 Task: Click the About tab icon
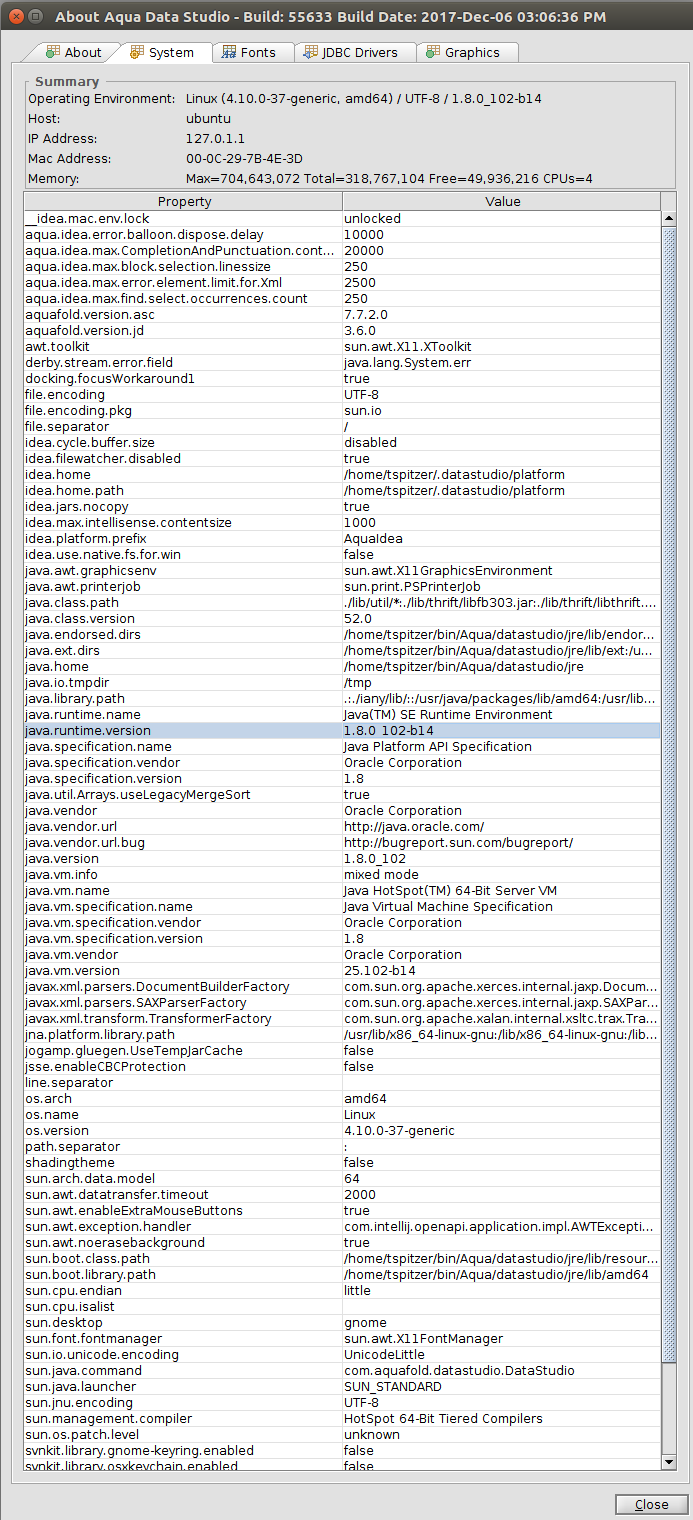52,52
